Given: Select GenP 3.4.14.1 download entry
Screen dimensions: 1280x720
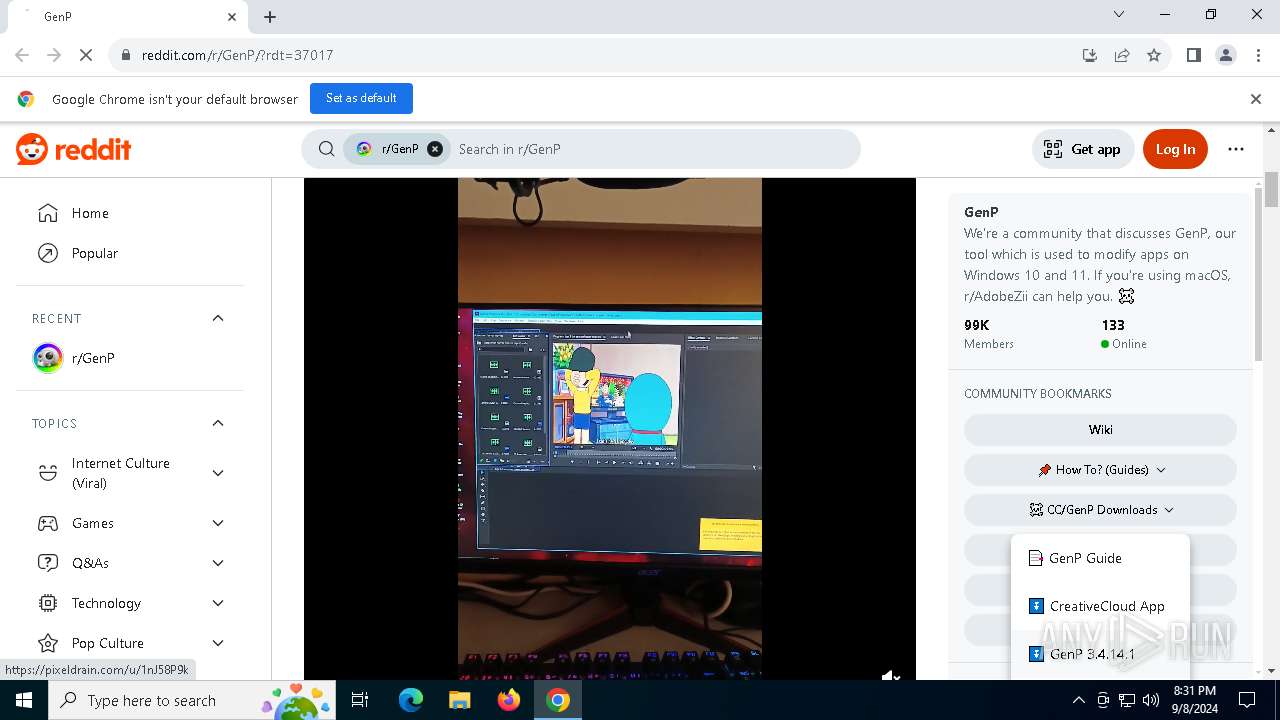Looking at the screenshot, I should pos(1100,654).
